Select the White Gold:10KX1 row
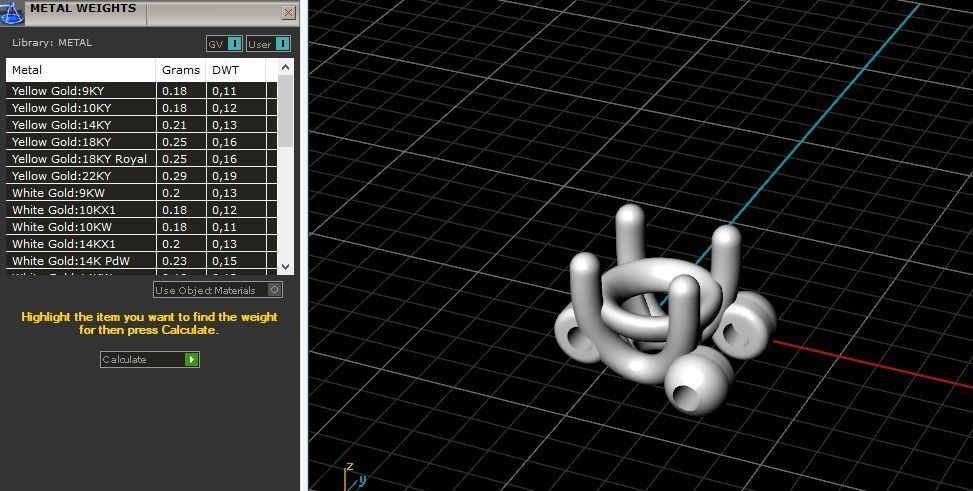The image size is (973, 491). click(x=141, y=210)
